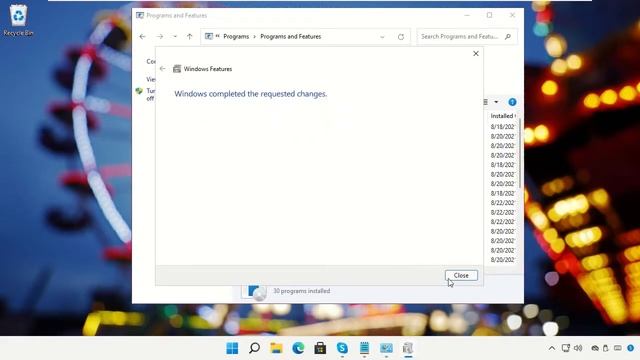
Task: Open the notification badge in tray
Action: tap(631, 348)
